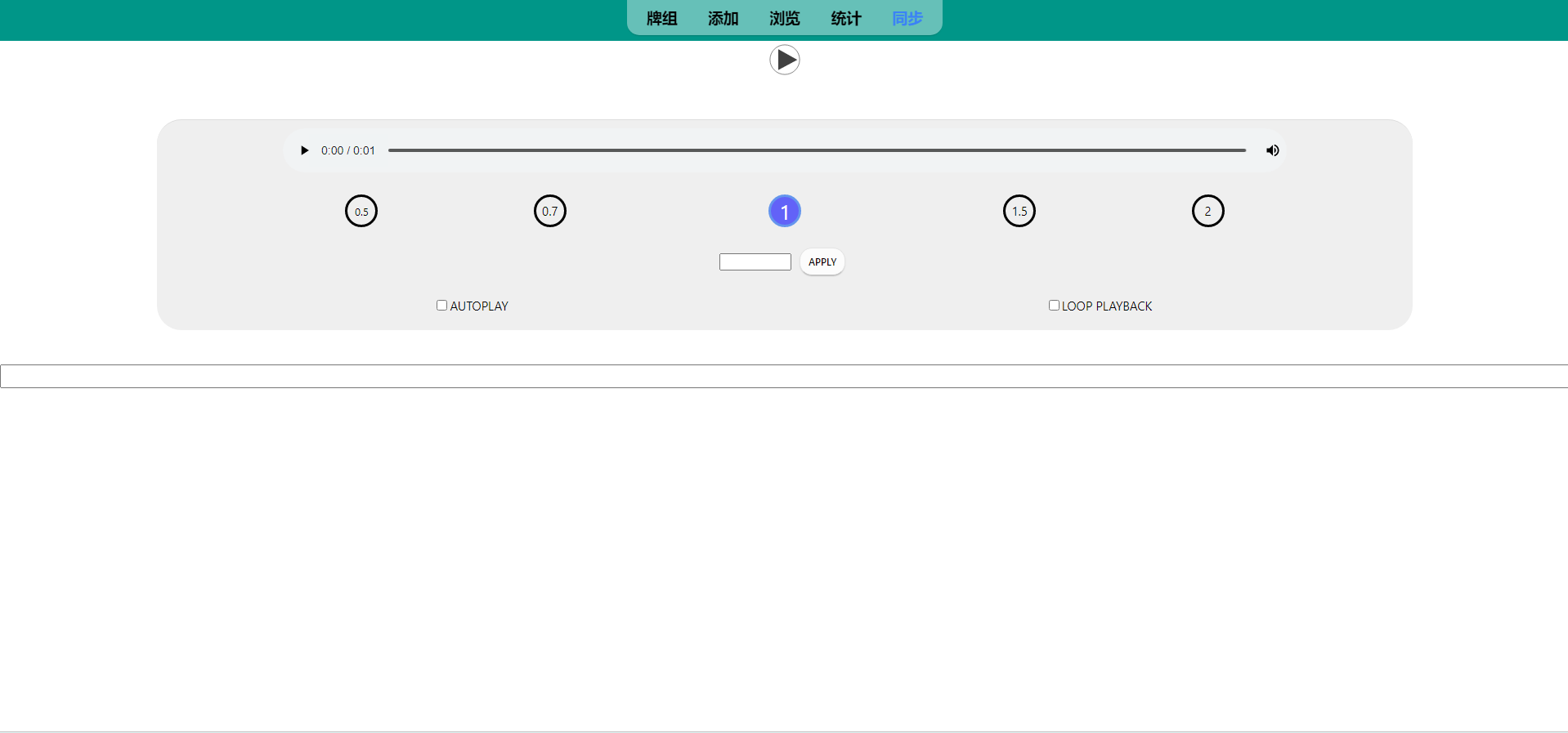Start audio with the player's small play icon

305,150
